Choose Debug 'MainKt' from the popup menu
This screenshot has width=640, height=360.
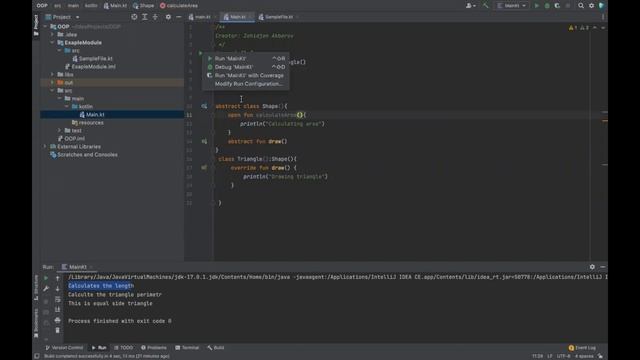point(246,67)
